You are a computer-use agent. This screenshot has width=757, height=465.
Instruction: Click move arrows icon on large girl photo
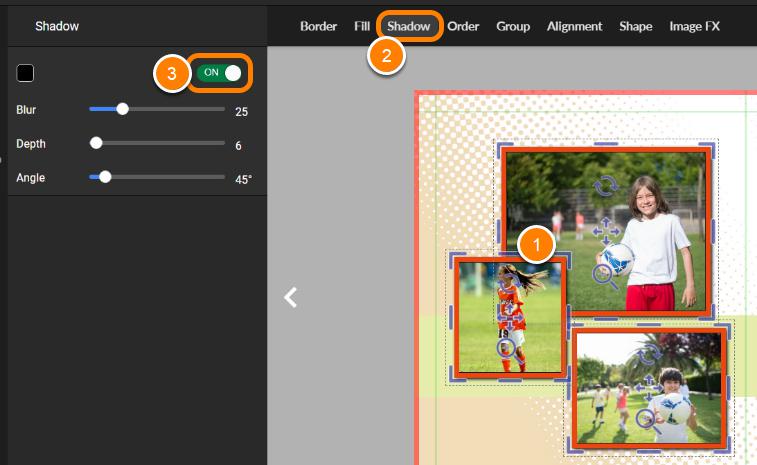606,231
